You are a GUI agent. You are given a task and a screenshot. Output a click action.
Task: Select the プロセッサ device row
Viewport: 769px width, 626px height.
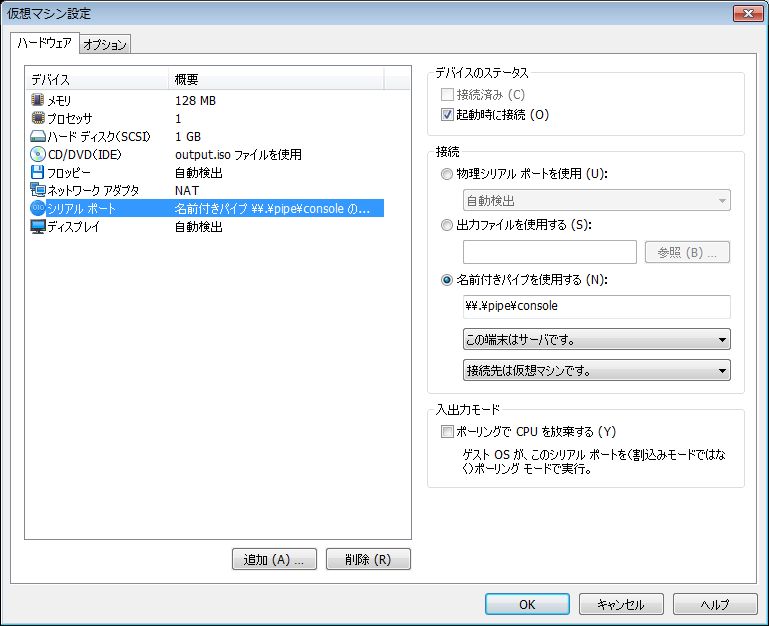206,118
